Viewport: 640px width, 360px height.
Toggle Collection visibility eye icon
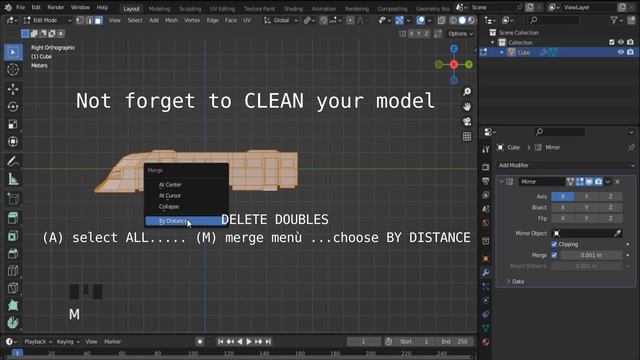pyautogui.click(x=621, y=42)
